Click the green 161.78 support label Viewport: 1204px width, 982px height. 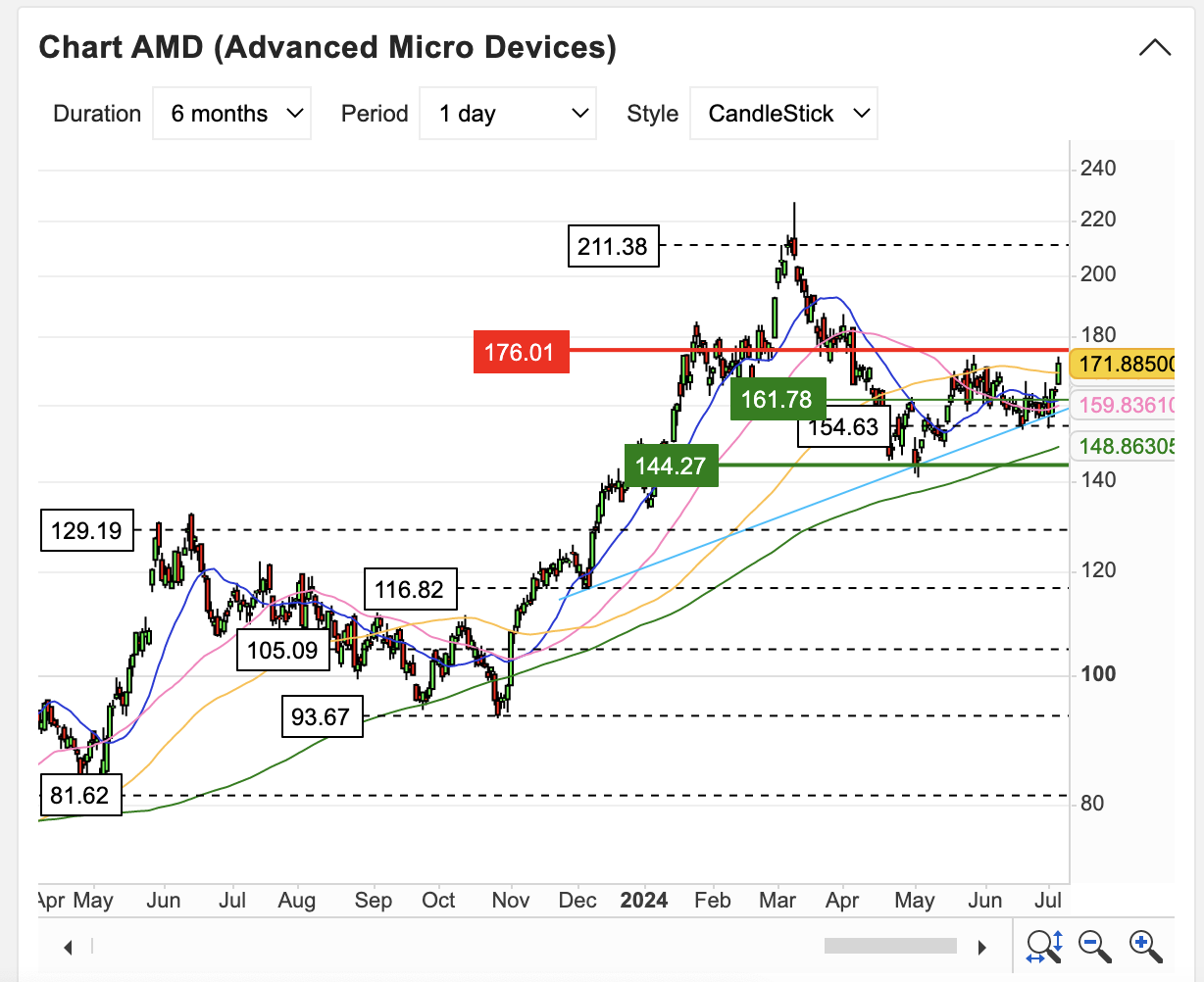[778, 399]
